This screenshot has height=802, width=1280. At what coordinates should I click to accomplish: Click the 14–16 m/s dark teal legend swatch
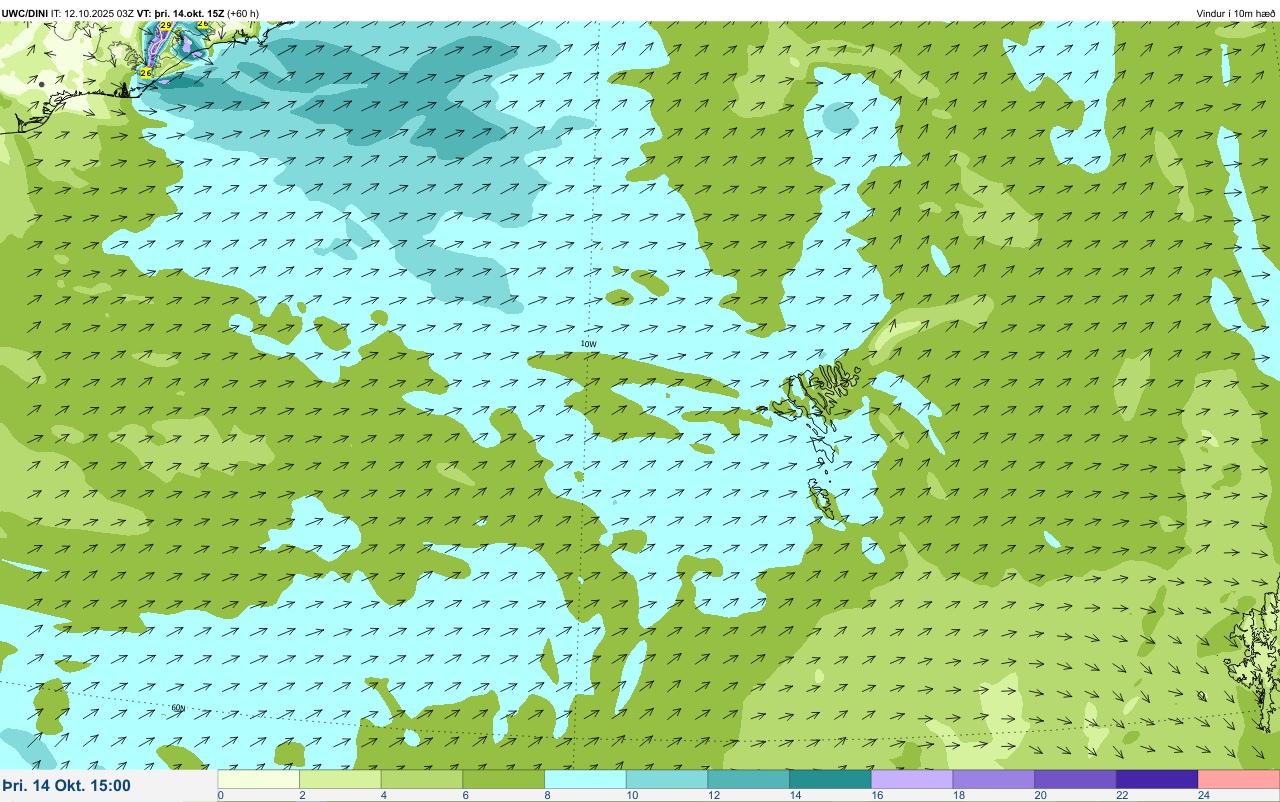point(831,779)
